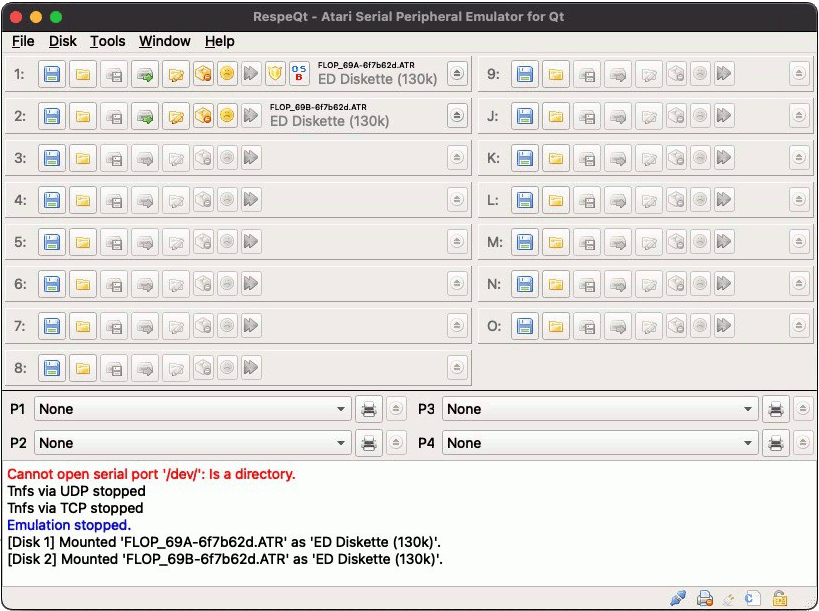Expand the P3 printer selection combo box
Screen dimensions: 819x611
click(601, 409)
